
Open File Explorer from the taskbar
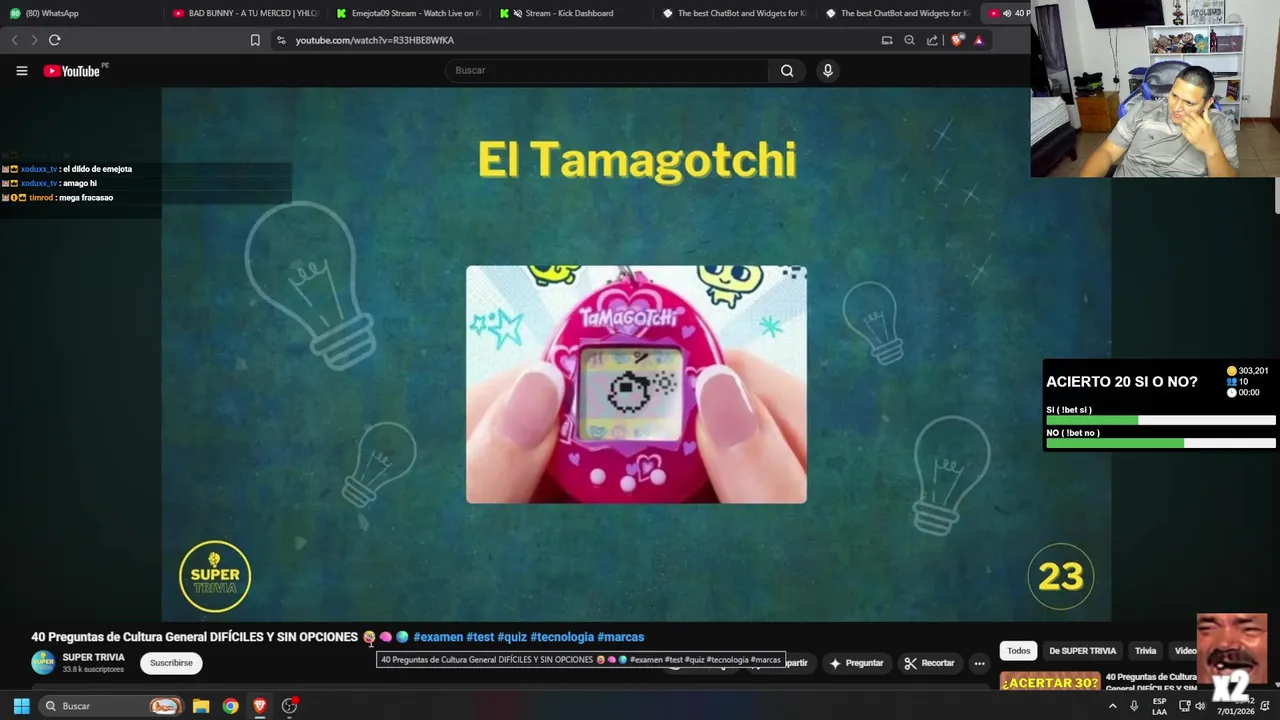click(201, 706)
